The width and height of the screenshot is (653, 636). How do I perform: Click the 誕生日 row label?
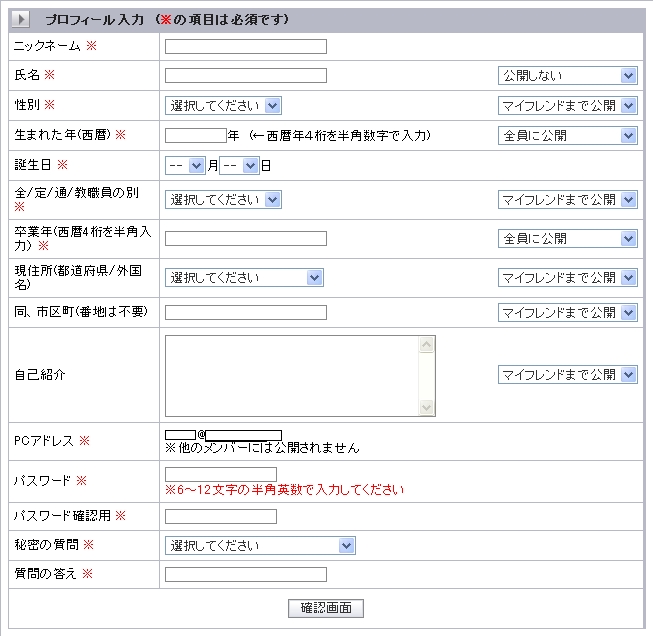tap(32, 165)
